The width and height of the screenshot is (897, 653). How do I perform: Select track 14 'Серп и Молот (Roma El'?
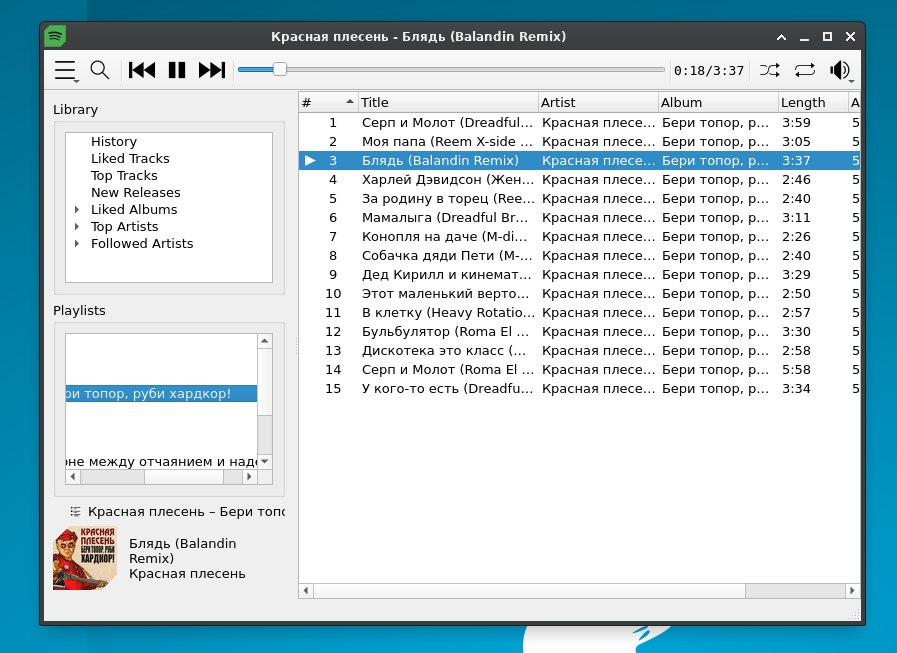tap(579, 370)
